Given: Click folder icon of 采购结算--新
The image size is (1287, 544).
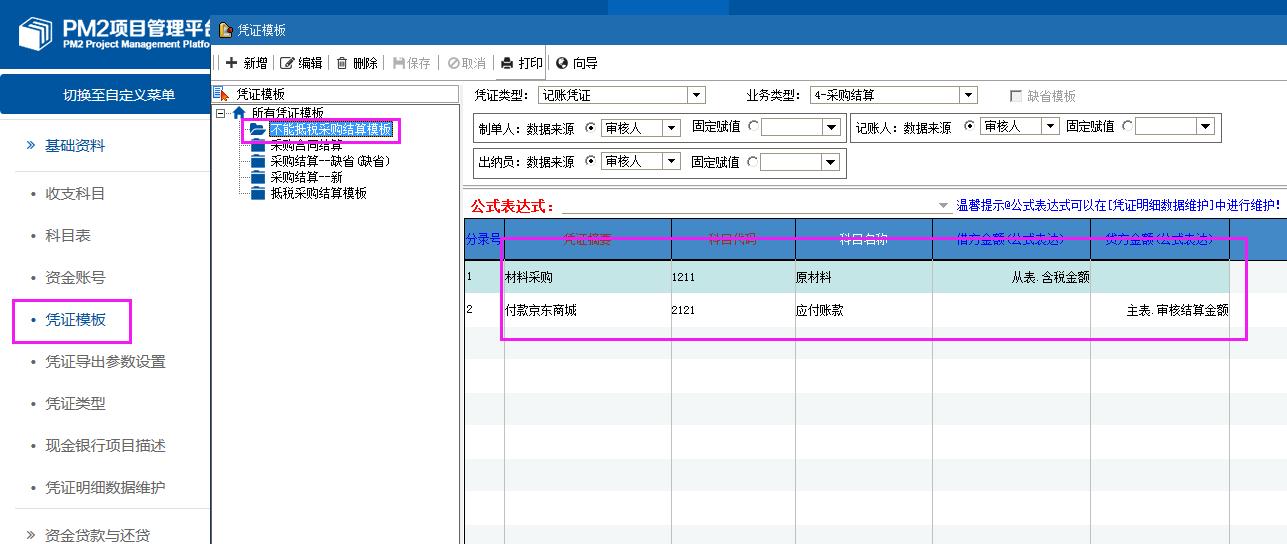Looking at the screenshot, I should click(259, 177).
